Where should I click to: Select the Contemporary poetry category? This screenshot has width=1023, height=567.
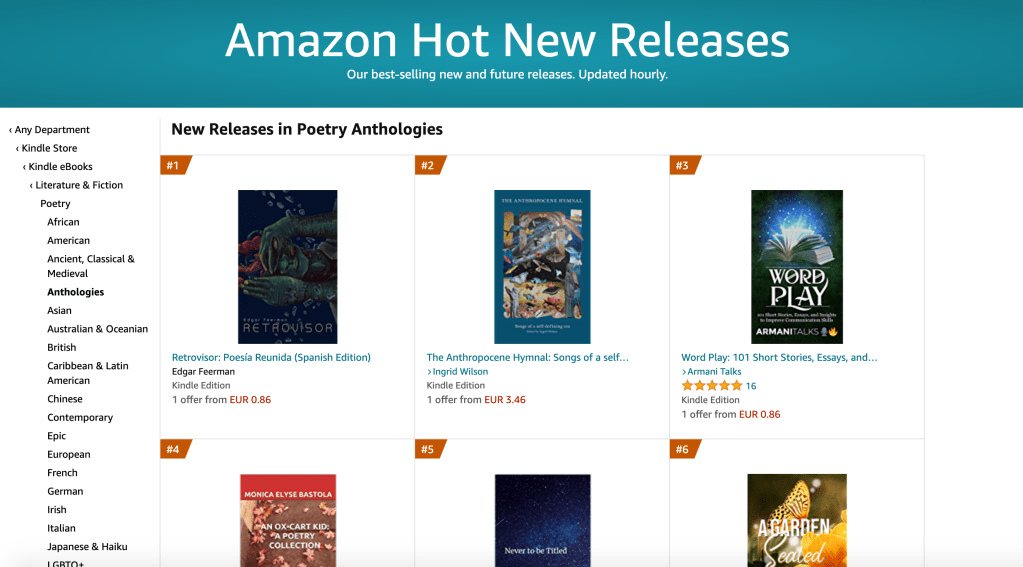pos(80,418)
